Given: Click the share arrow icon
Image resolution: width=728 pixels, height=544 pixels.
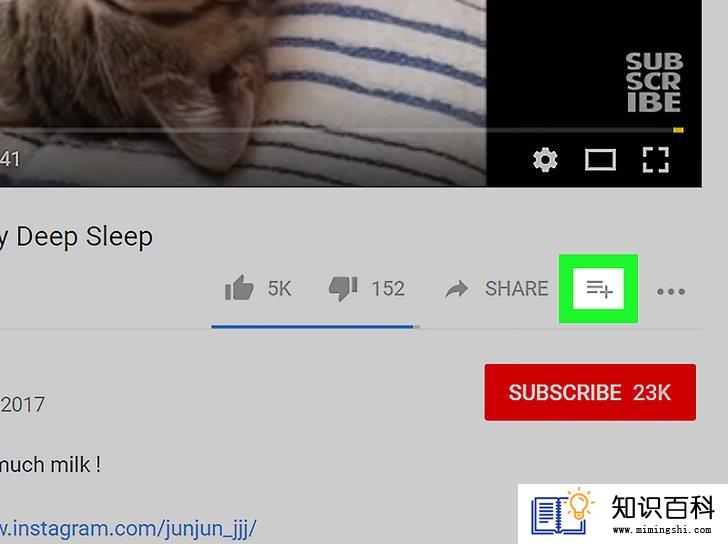Looking at the screenshot, I should pyautogui.click(x=457, y=289).
